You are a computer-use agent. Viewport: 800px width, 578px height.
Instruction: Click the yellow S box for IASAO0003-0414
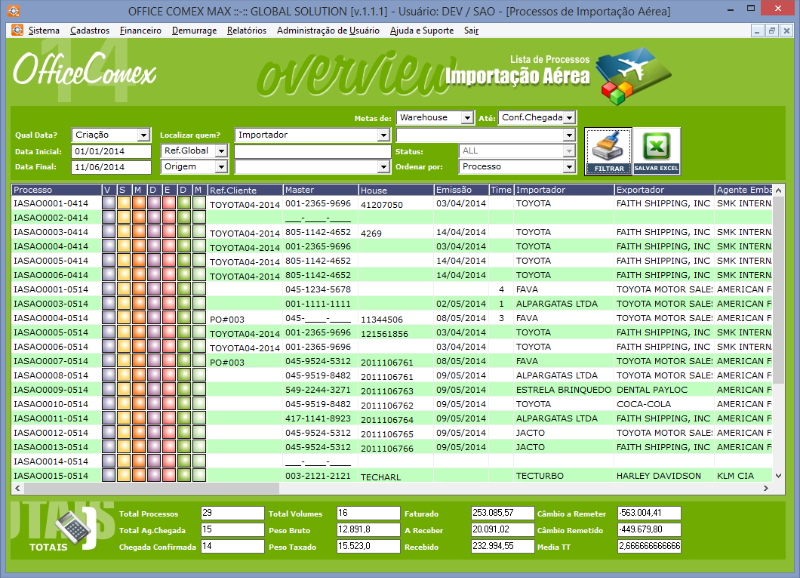tap(124, 232)
